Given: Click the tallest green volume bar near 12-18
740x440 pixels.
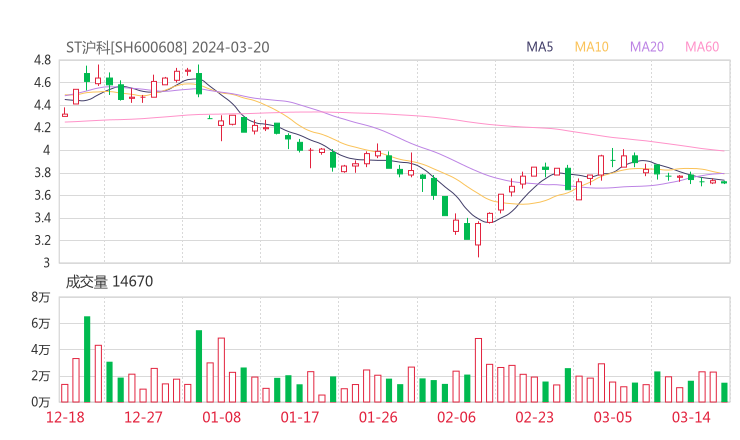Looking at the screenshot, I should tap(87, 359).
